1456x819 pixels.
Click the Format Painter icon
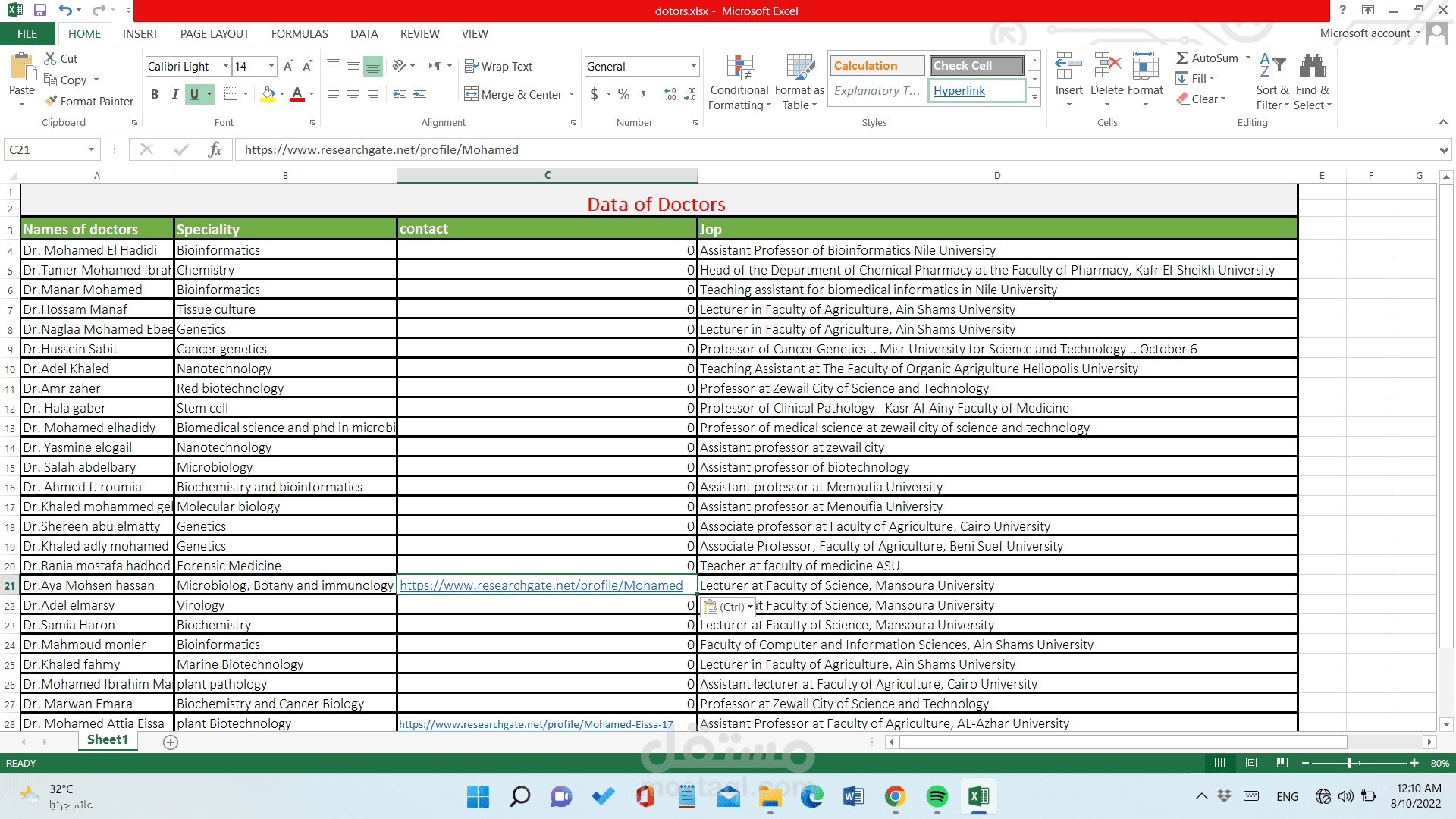click(x=52, y=101)
